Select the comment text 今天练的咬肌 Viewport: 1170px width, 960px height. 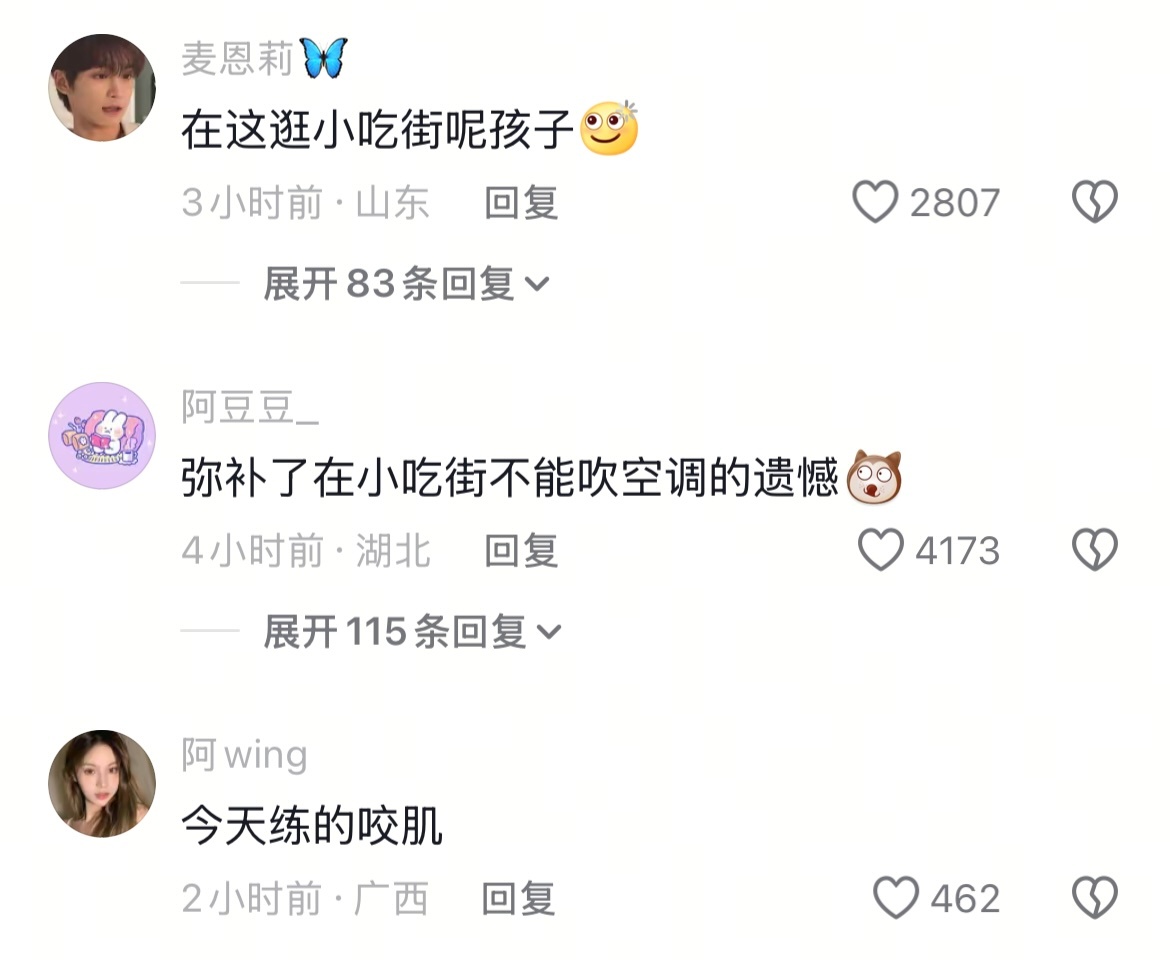pos(312,826)
